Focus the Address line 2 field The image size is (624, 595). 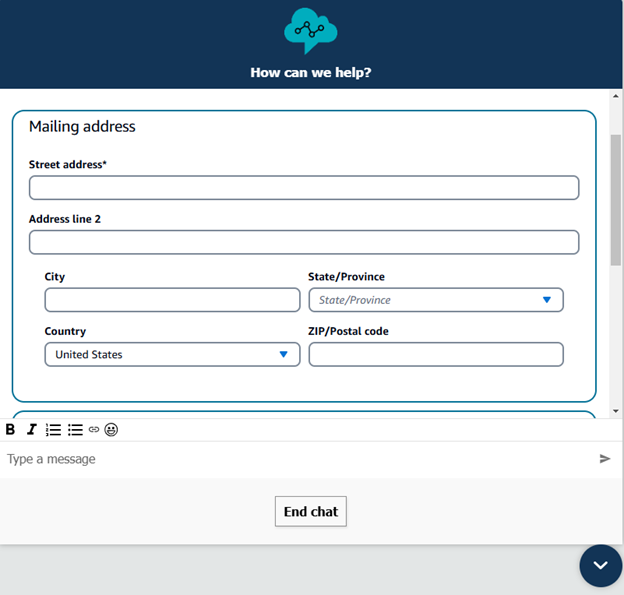click(x=304, y=242)
